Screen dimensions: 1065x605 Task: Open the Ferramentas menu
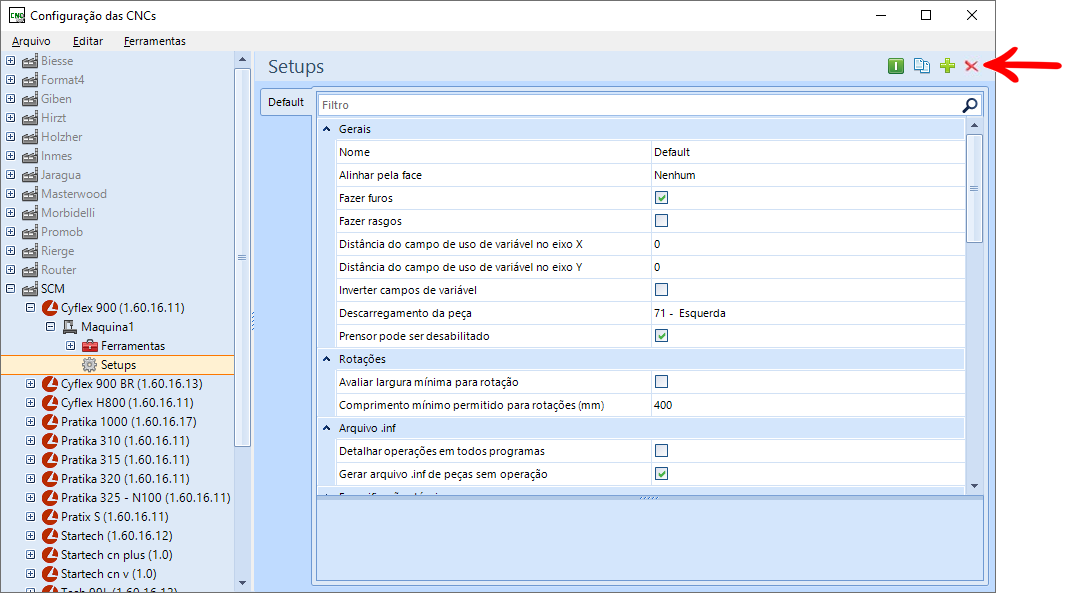[155, 41]
